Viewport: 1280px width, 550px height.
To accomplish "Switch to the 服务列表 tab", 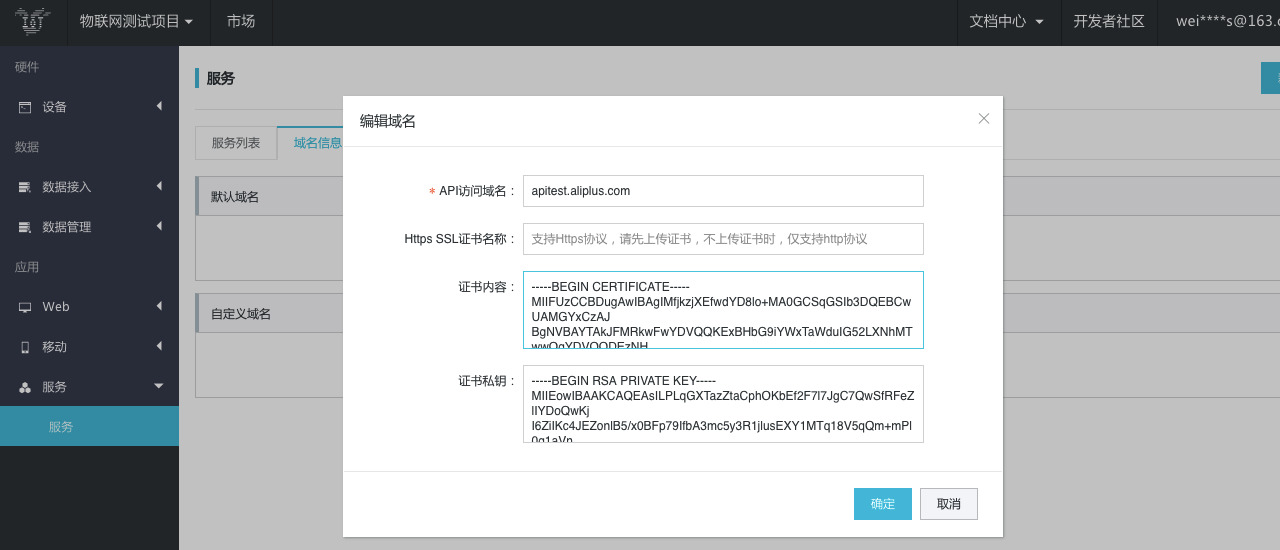I will tap(236, 143).
